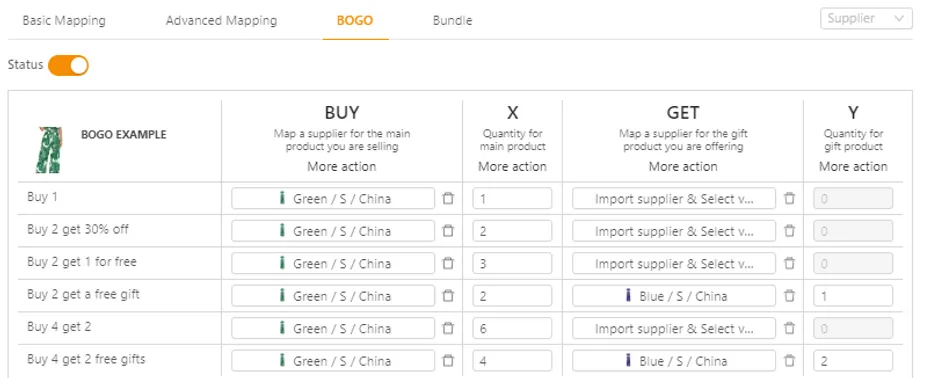Click trash icon beside GET field in Buy 1 row
This screenshot has height=378, width=925.
pos(789,199)
